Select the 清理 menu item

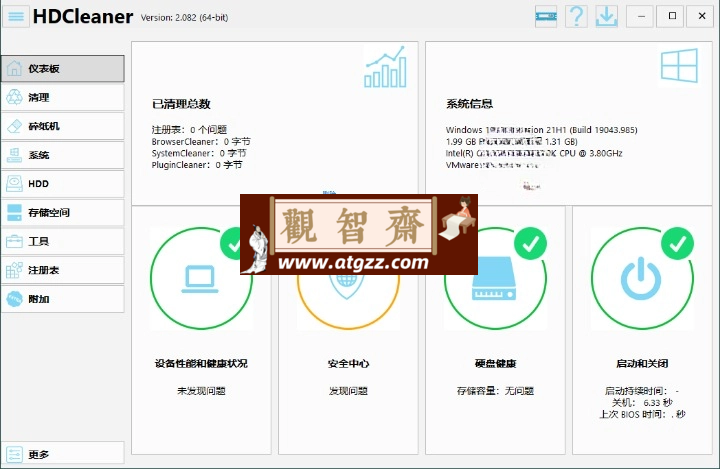point(63,97)
